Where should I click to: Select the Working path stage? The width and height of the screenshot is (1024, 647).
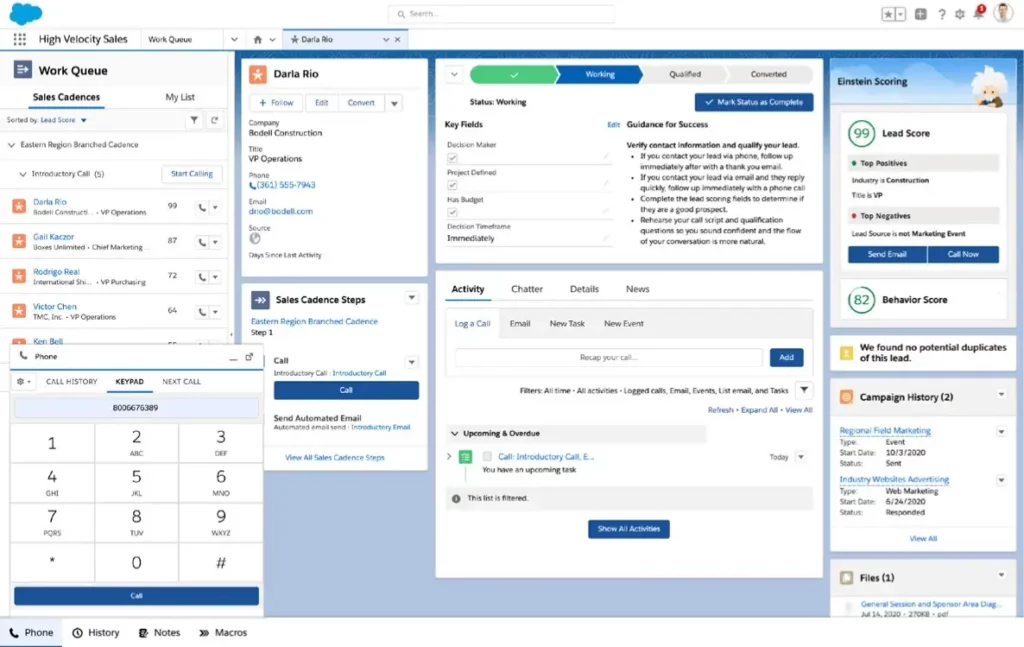pyautogui.click(x=600, y=74)
